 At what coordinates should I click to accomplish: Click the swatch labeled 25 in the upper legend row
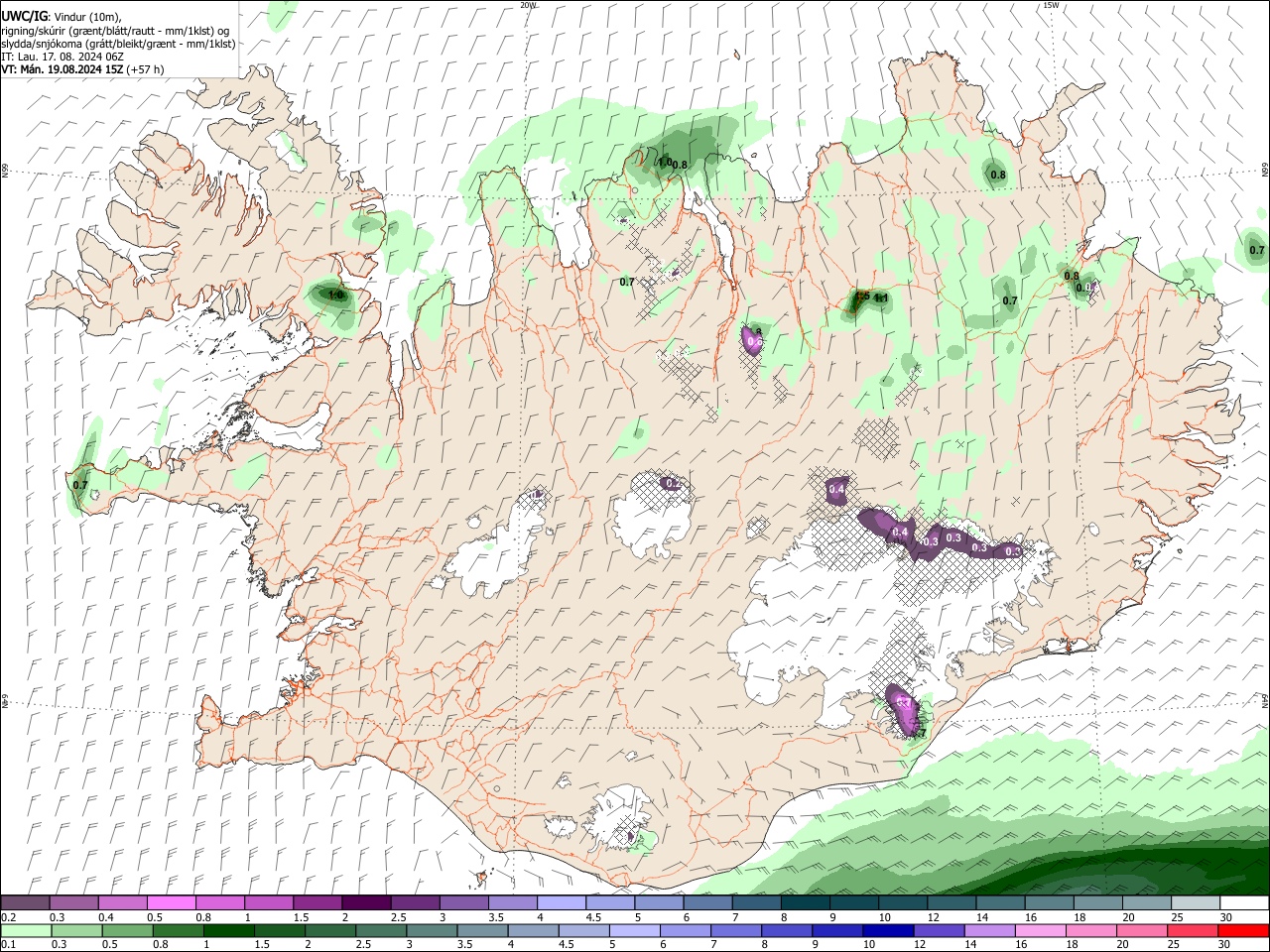[1196, 903]
